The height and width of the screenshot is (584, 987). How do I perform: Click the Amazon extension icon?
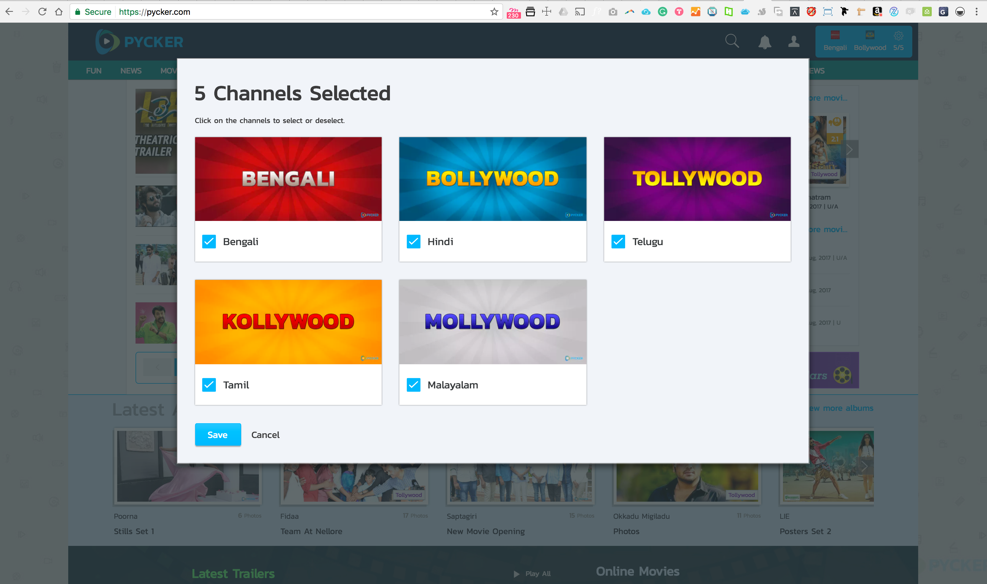[x=877, y=11]
